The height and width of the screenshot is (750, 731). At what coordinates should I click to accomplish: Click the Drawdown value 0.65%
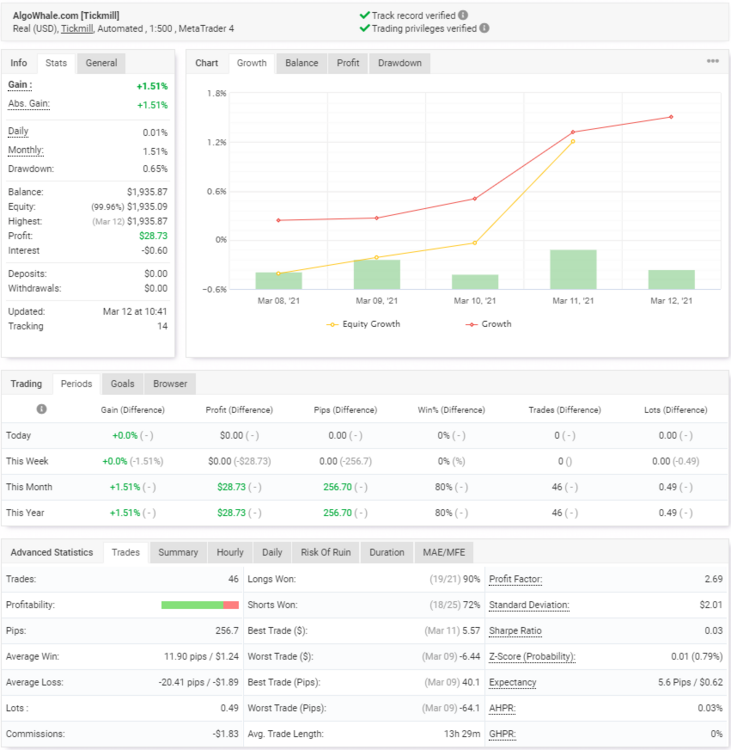coord(155,169)
